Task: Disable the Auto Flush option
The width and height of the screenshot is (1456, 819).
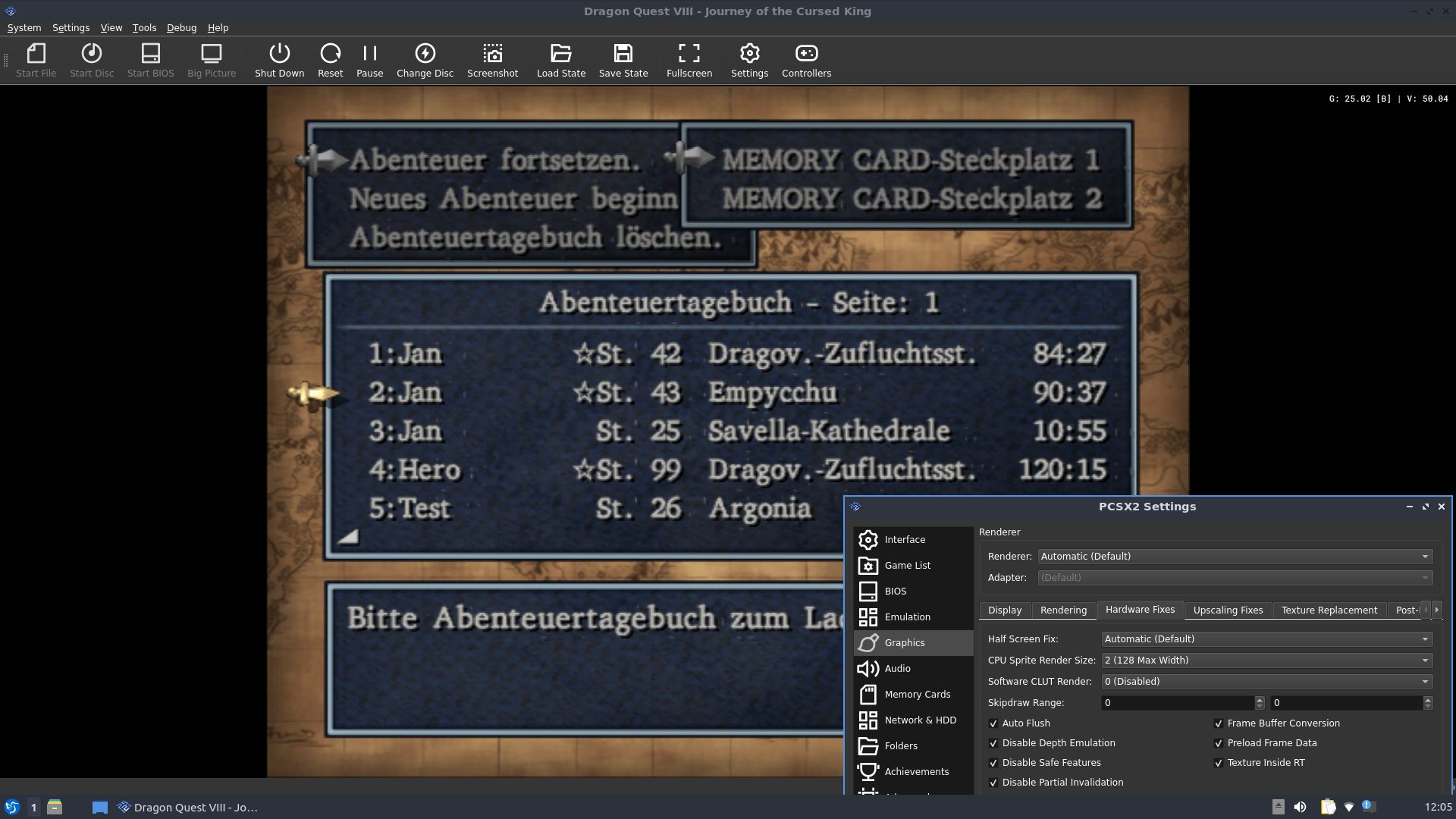Action: coord(994,723)
